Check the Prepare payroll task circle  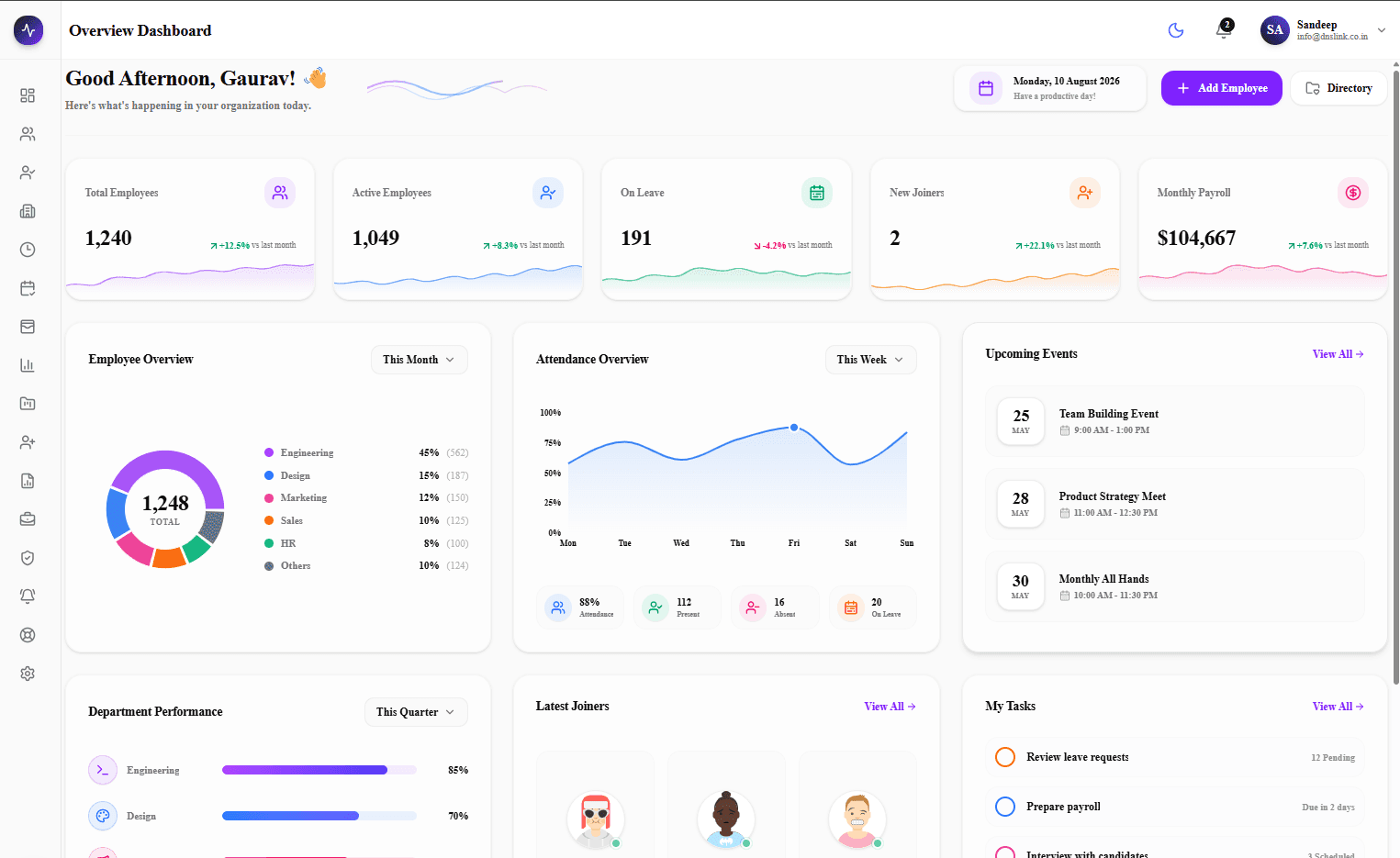click(x=1005, y=807)
